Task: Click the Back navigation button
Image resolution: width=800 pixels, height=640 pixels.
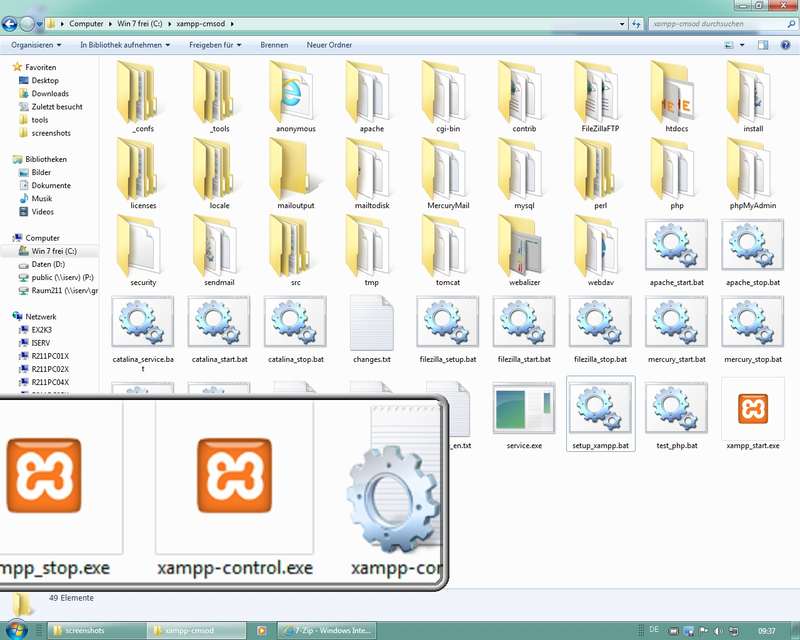Action: tap(10, 23)
